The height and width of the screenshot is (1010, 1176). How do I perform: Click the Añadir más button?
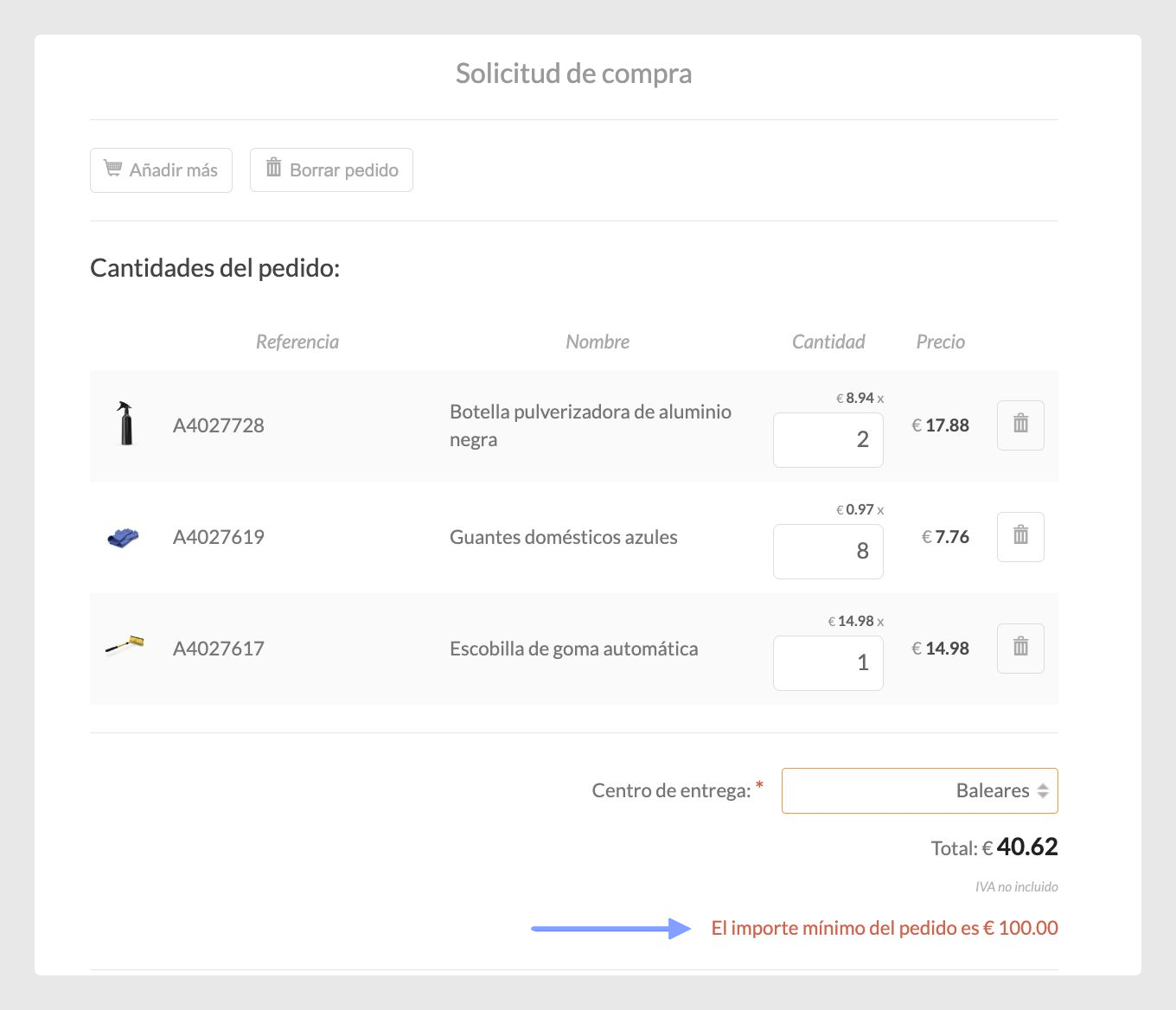(x=161, y=169)
